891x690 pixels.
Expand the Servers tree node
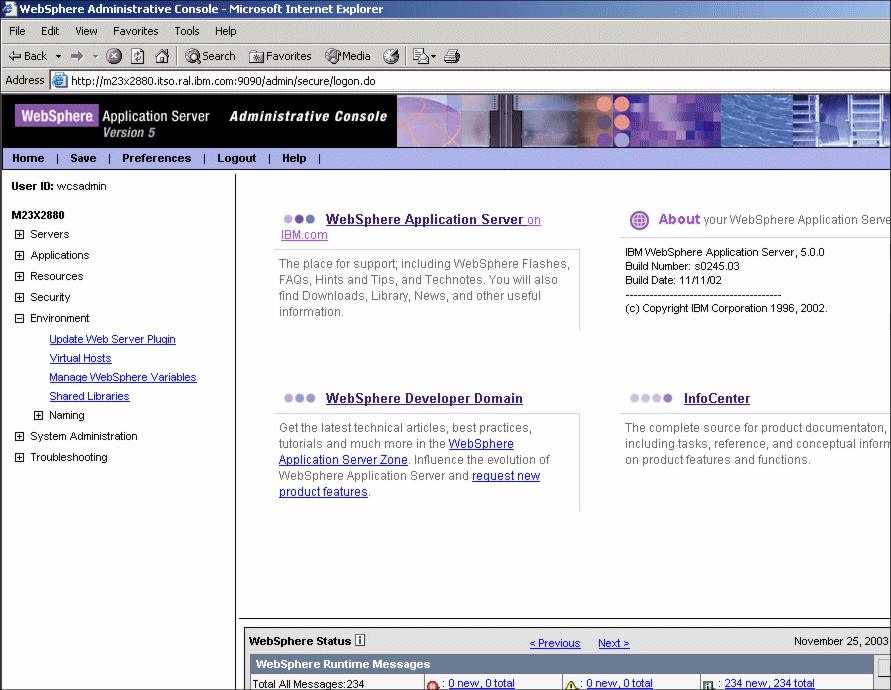19,234
